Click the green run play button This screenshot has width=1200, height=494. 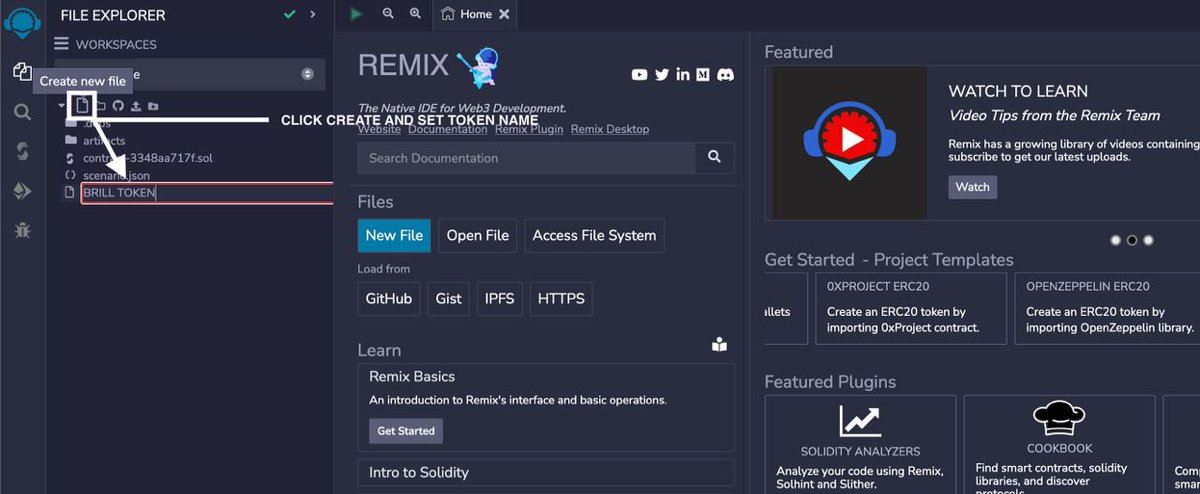(356, 14)
